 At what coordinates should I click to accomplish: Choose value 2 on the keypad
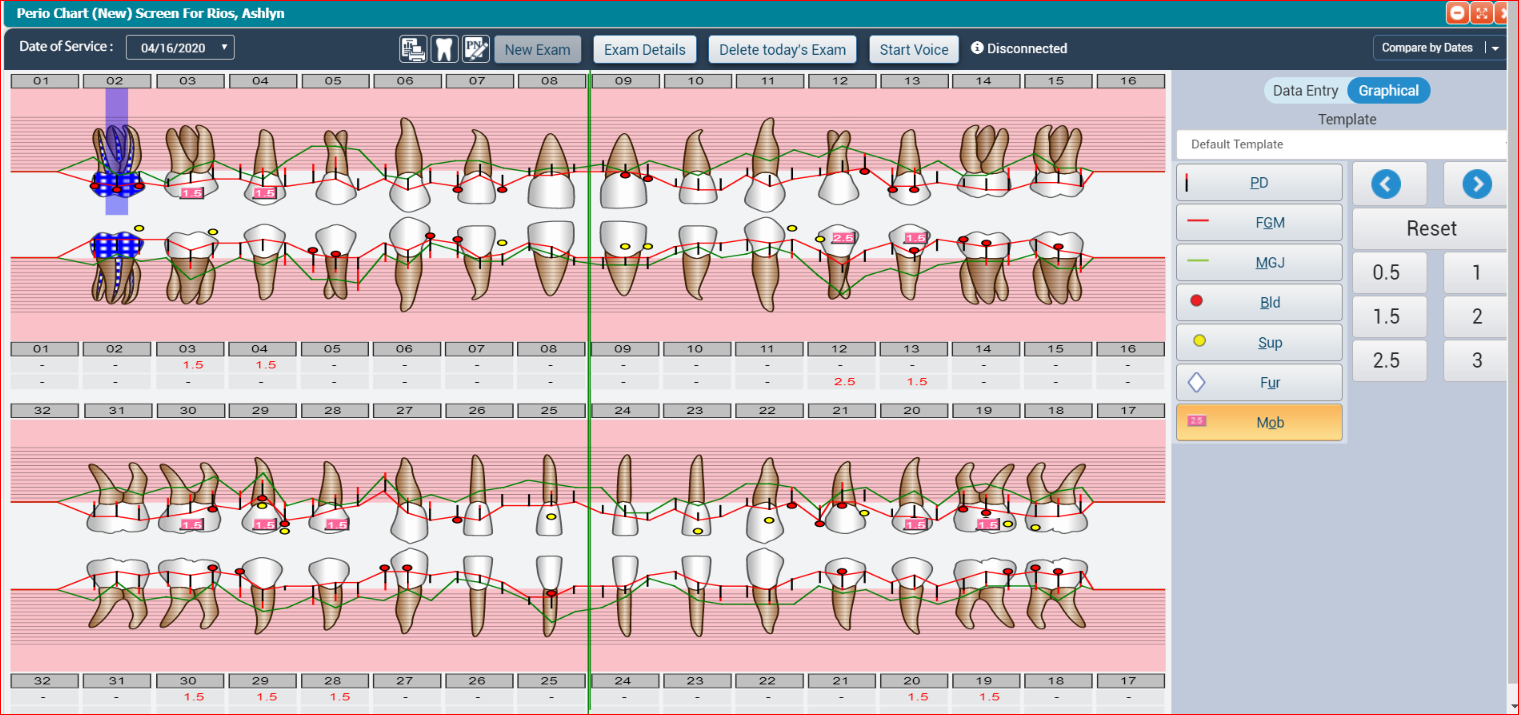click(x=1476, y=317)
